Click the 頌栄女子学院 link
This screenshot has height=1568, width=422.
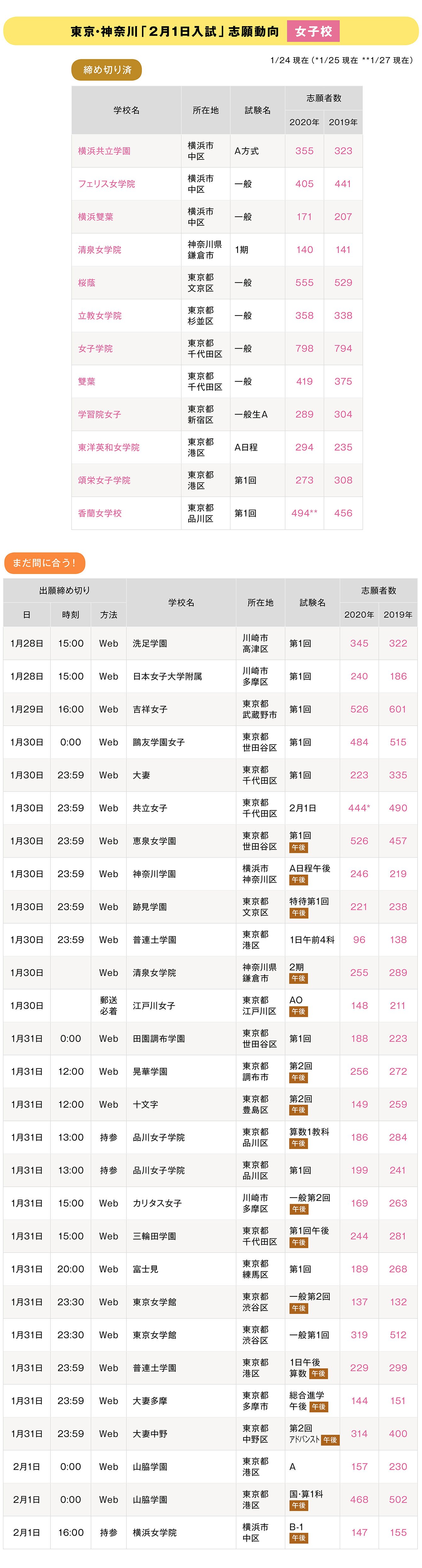click(104, 480)
